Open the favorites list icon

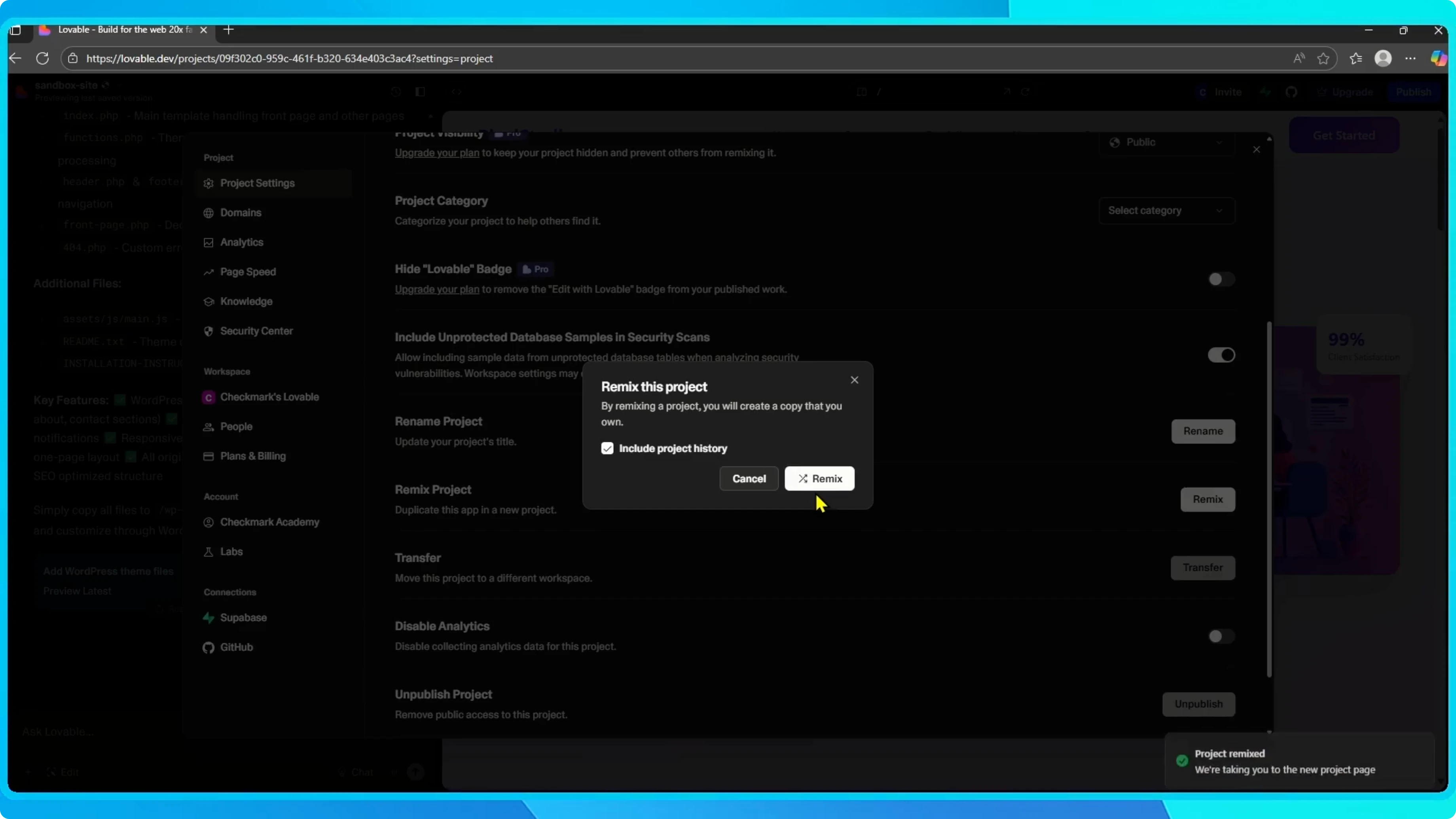(x=1356, y=58)
